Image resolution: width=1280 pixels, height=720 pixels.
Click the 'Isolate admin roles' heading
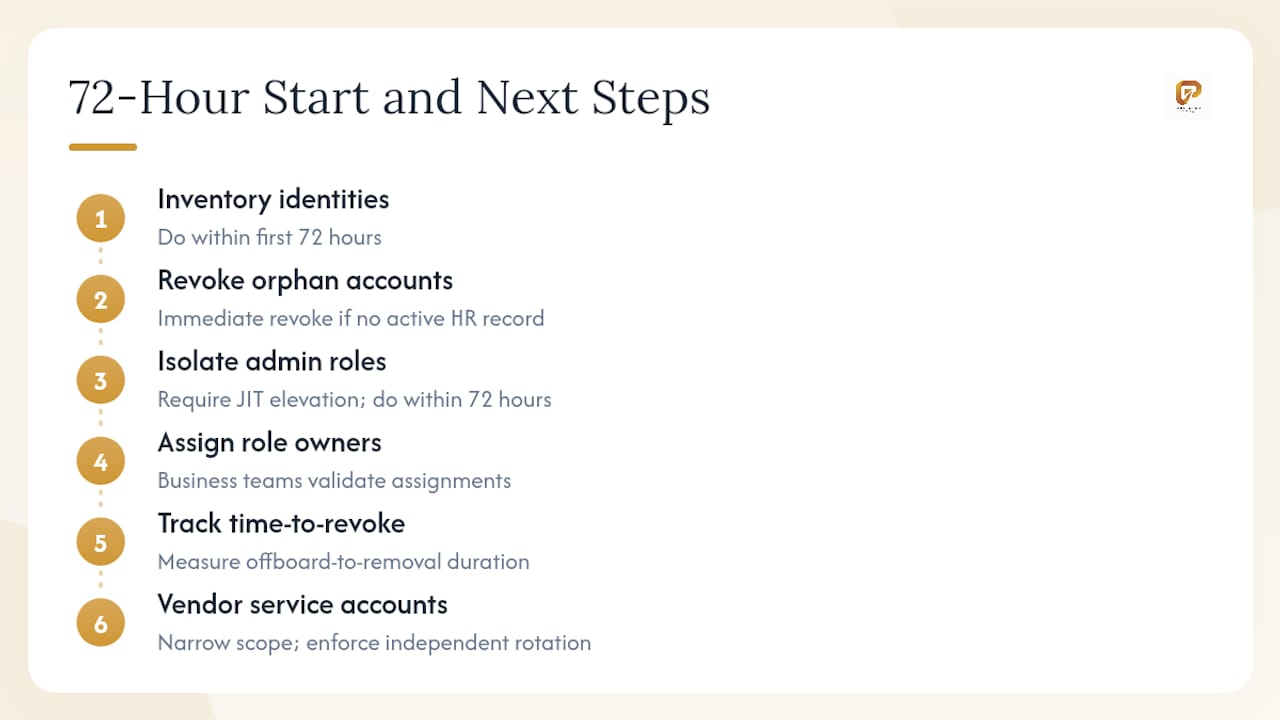pos(272,361)
